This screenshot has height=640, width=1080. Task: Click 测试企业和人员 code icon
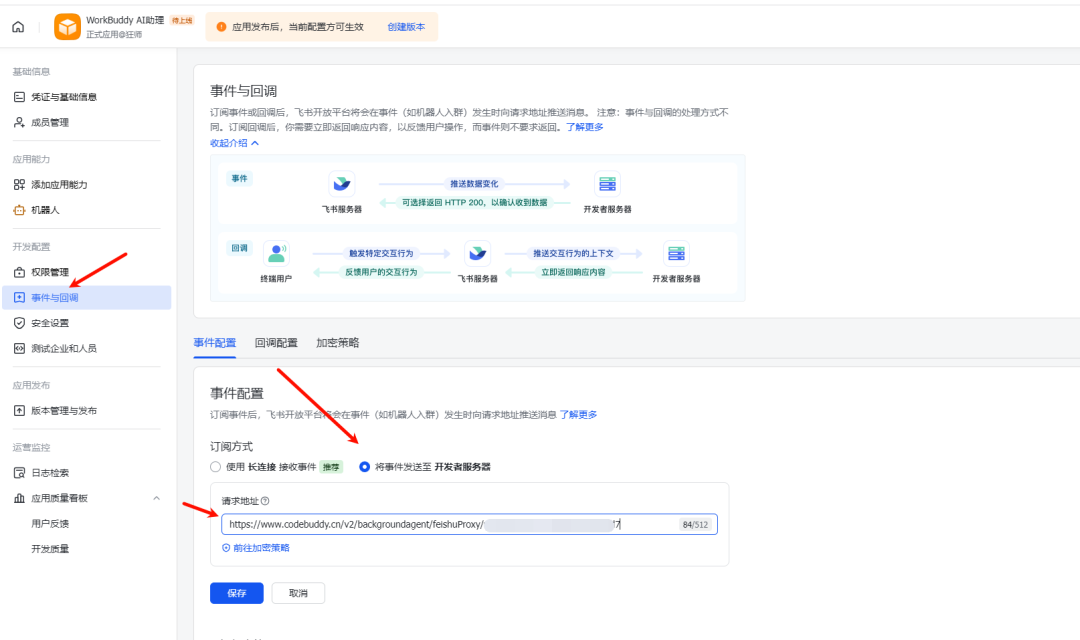19,349
